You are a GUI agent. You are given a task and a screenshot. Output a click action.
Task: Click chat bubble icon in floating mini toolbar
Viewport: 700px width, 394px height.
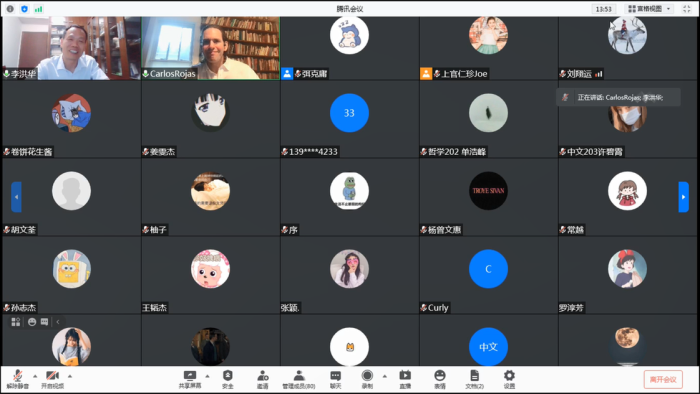[44, 322]
